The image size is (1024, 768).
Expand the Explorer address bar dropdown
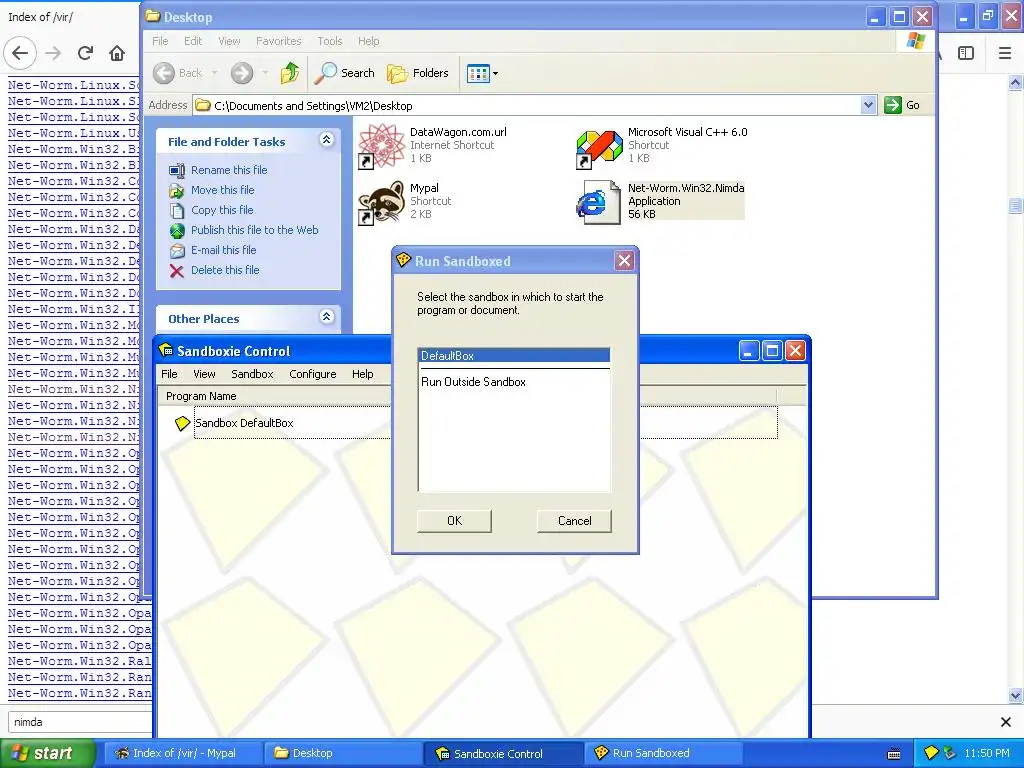(868, 105)
